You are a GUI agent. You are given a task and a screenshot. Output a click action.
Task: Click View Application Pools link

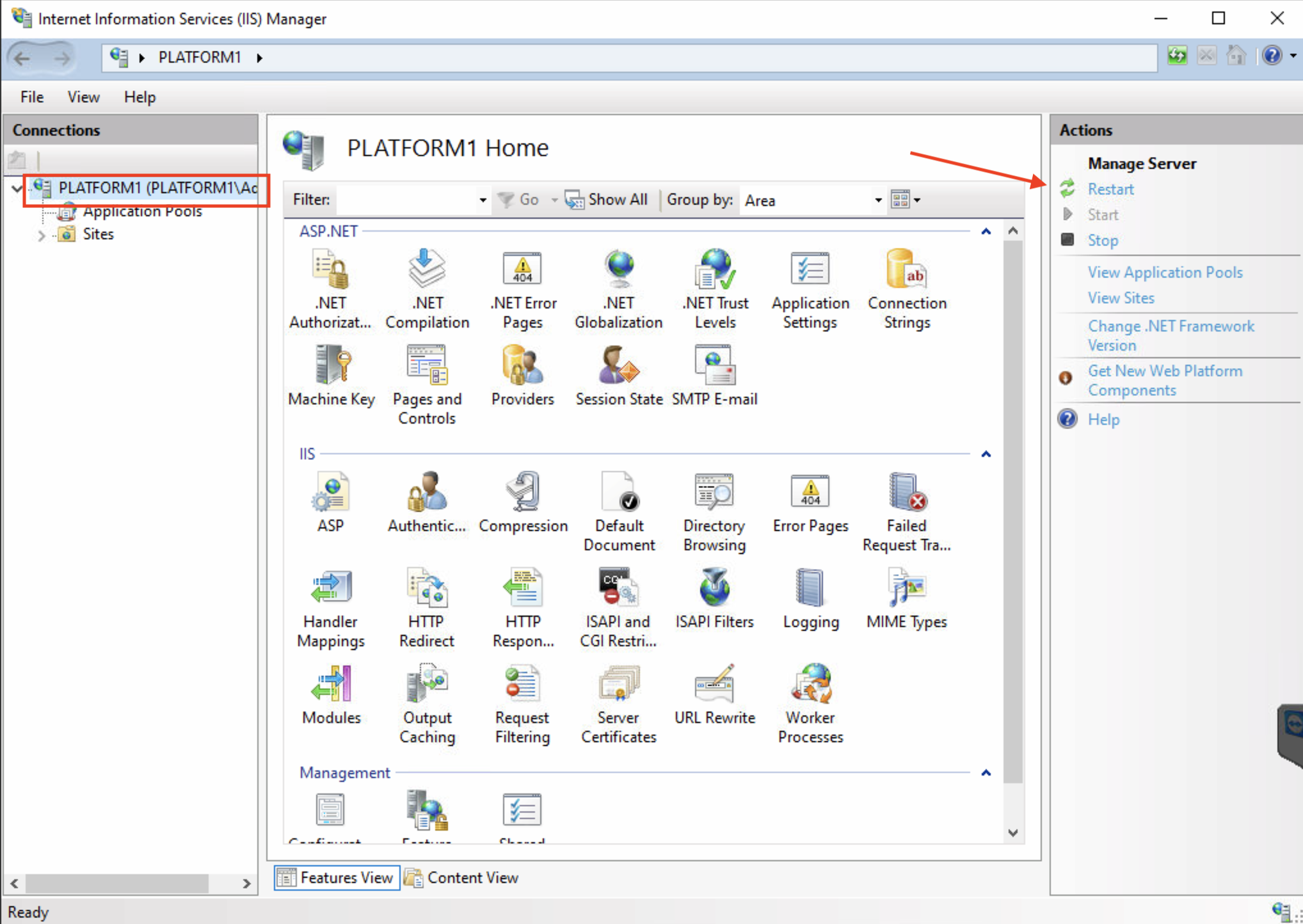[1165, 273]
